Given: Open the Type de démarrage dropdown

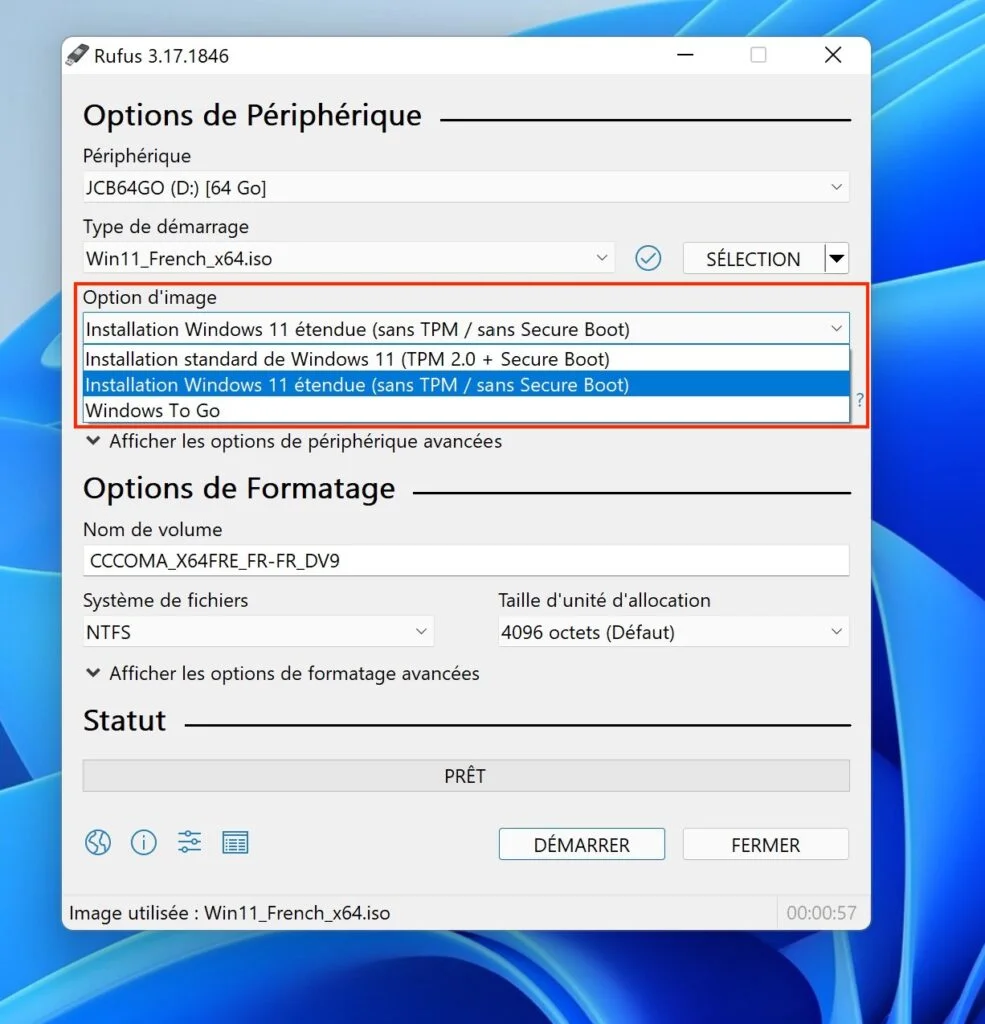Looking at the screenshot, I should coord(348,258).
